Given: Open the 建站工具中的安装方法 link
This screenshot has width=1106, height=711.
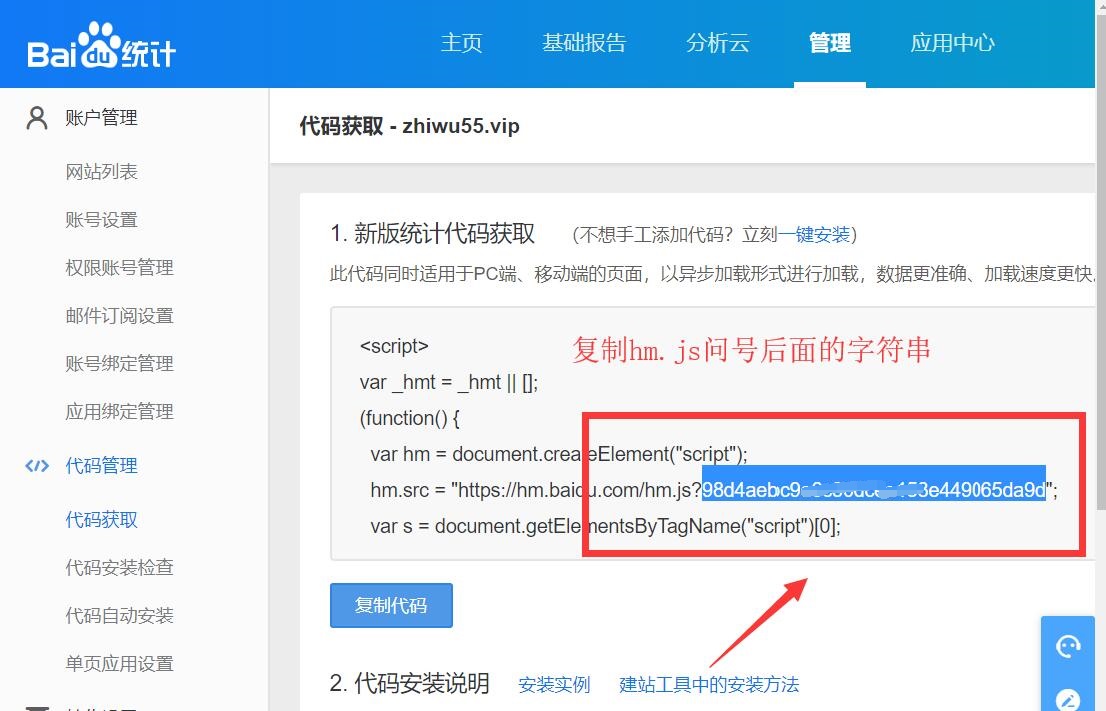Looking at the screenshot, I should pos(709,684).
